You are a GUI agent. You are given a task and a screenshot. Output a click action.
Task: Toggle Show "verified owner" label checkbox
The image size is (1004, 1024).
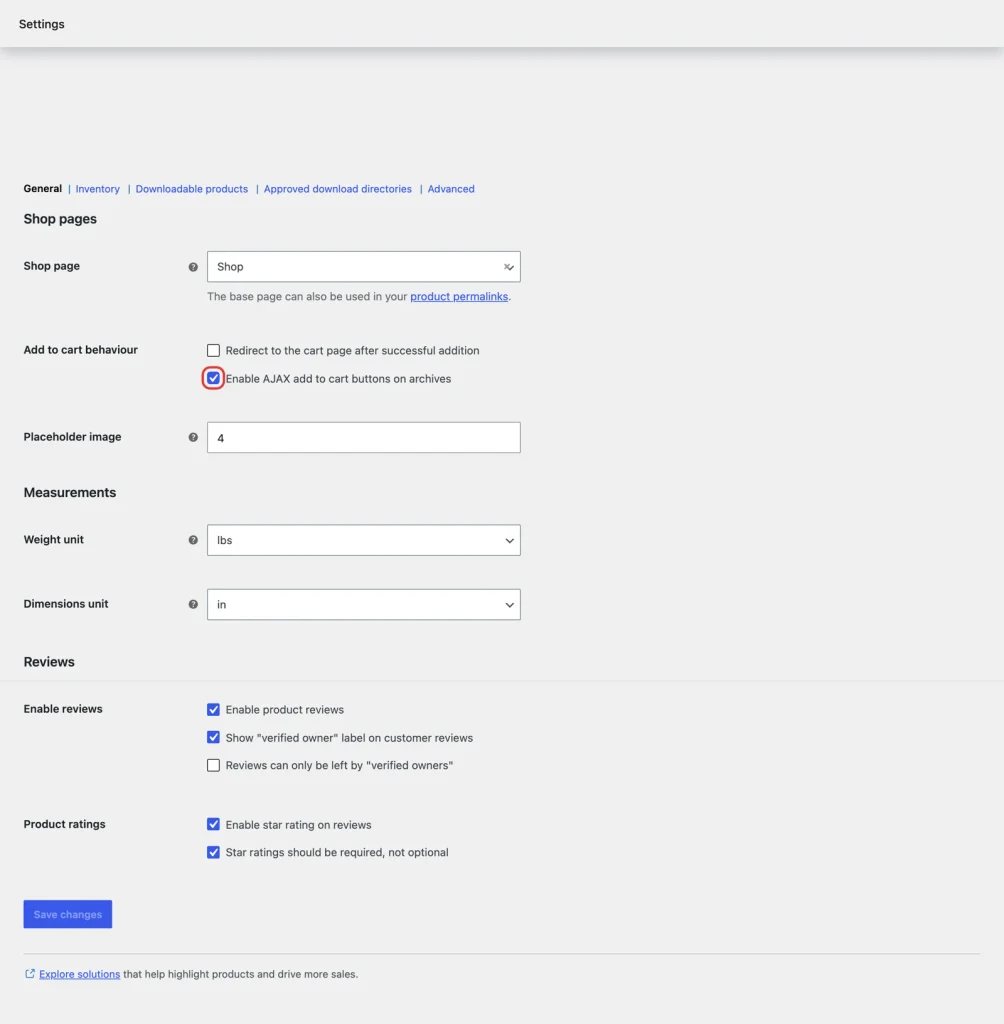coord(213,737)
